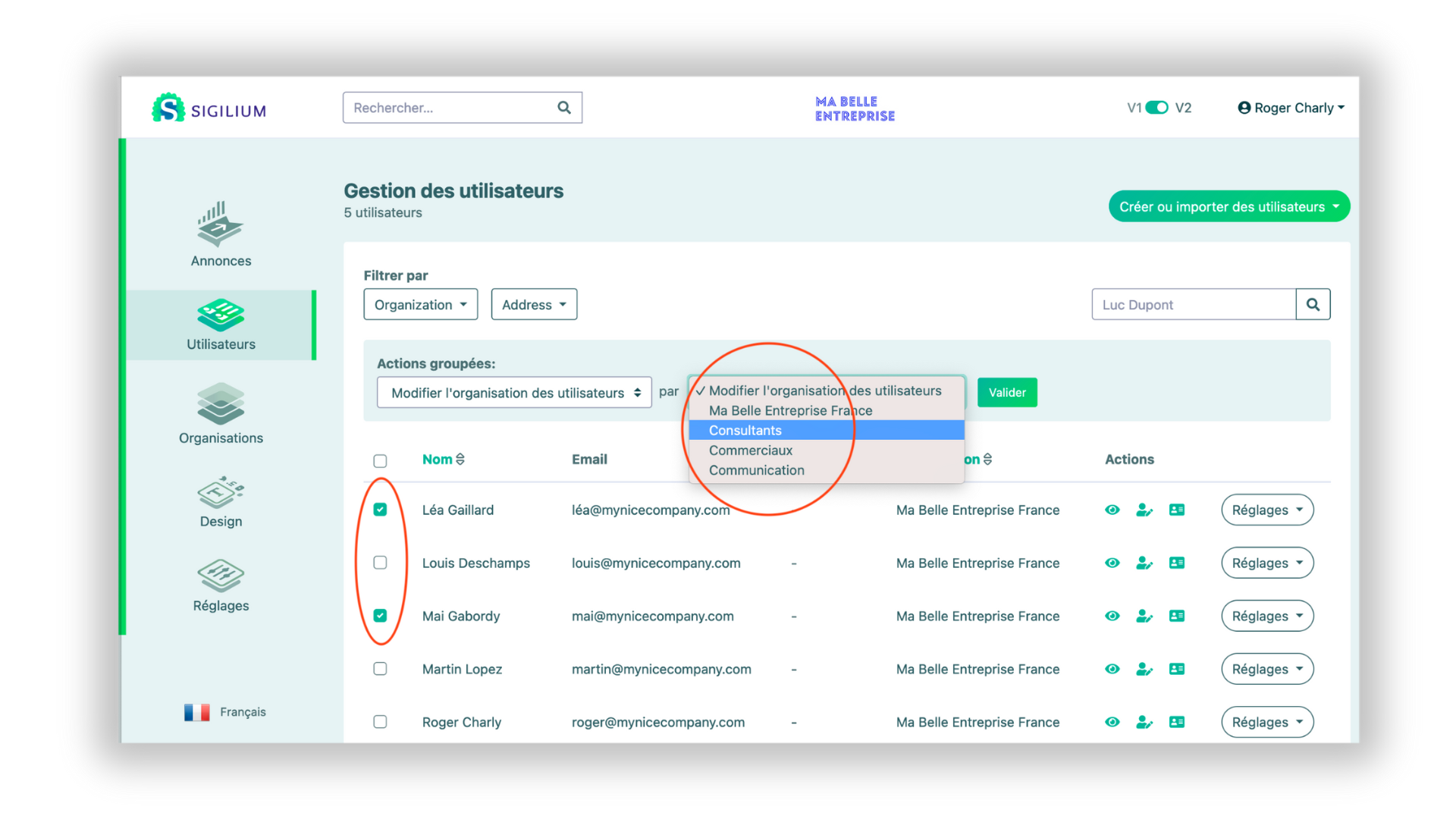Open the Organisations sidebar section

pyautogui.click(x=221, y=413)
